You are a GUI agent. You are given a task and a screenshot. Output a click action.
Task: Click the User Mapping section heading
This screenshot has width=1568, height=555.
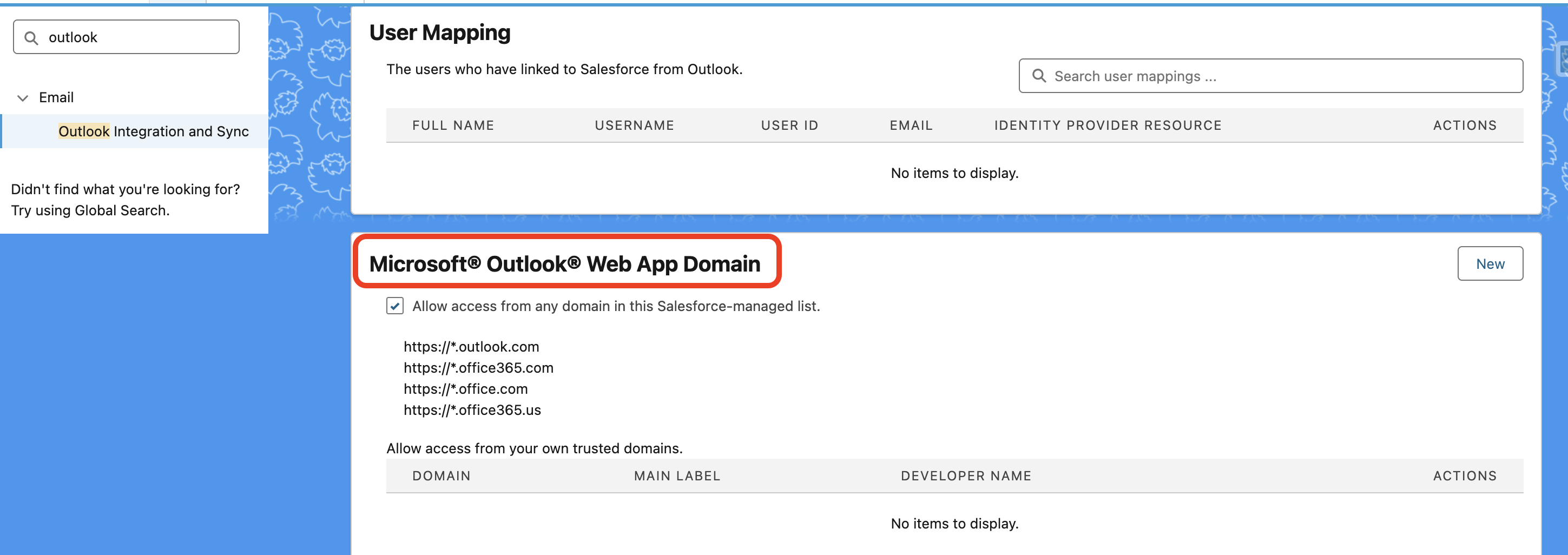pos(439,33)
